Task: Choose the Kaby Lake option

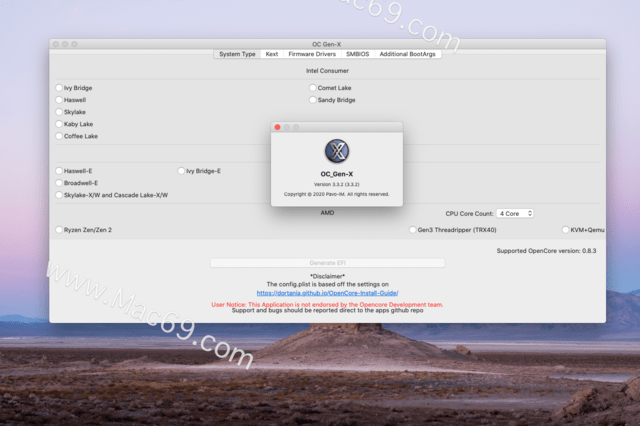Action: (x=59, y=124)
